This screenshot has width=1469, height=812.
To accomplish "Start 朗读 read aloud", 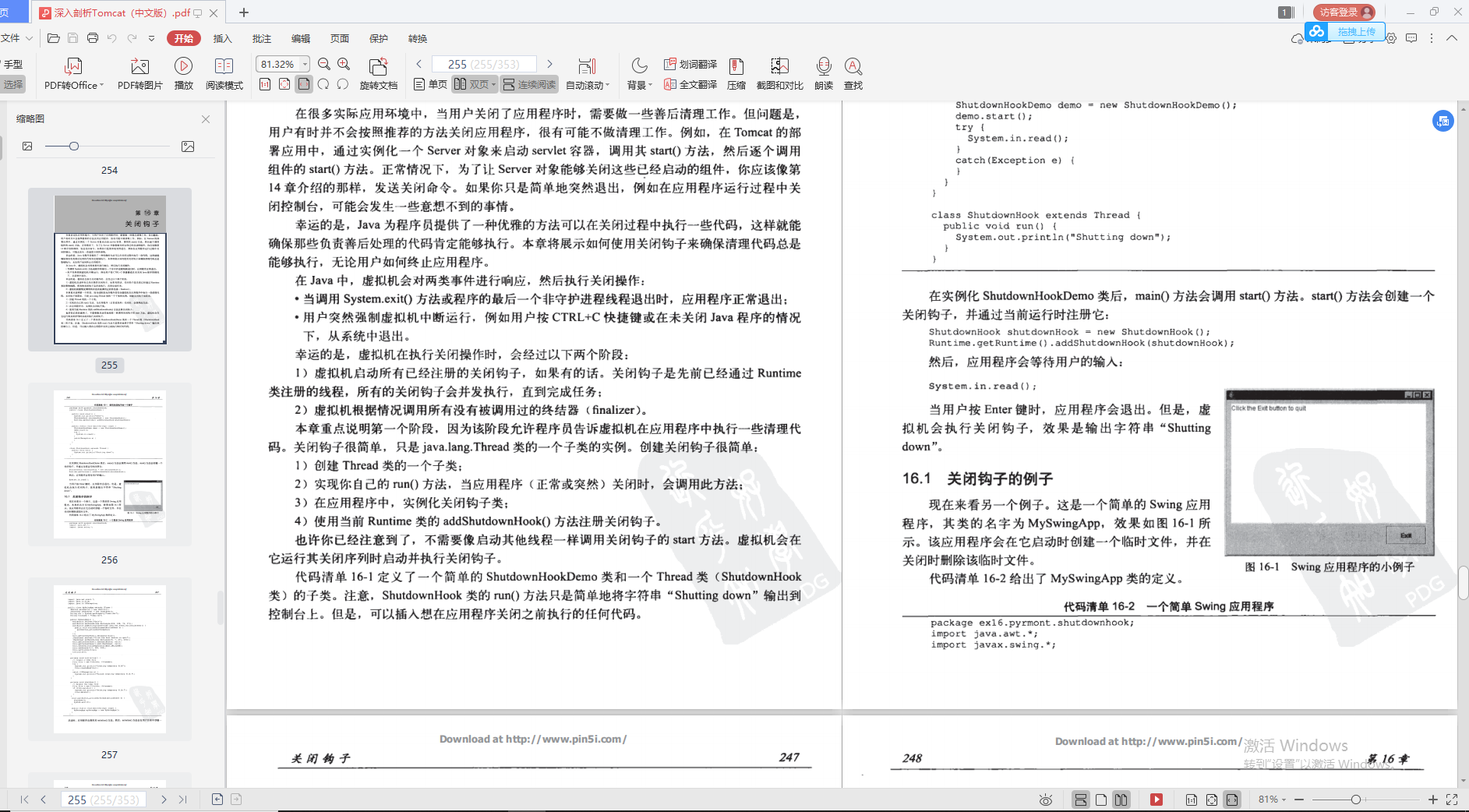I will pyautogui.click(x=824, y=73).
